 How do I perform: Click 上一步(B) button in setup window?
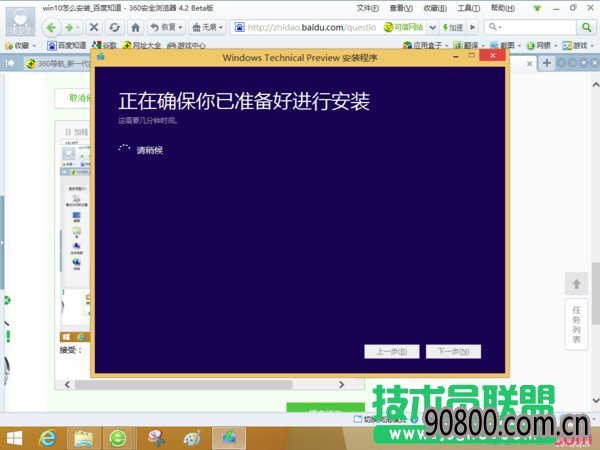point(392,351)
